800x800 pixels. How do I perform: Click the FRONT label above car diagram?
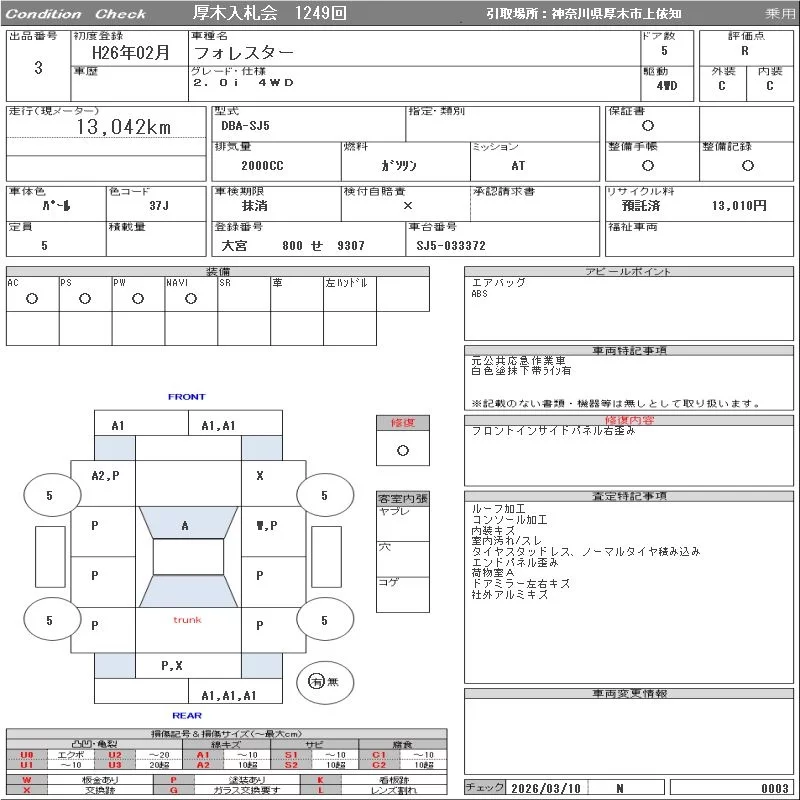[186, 397]
